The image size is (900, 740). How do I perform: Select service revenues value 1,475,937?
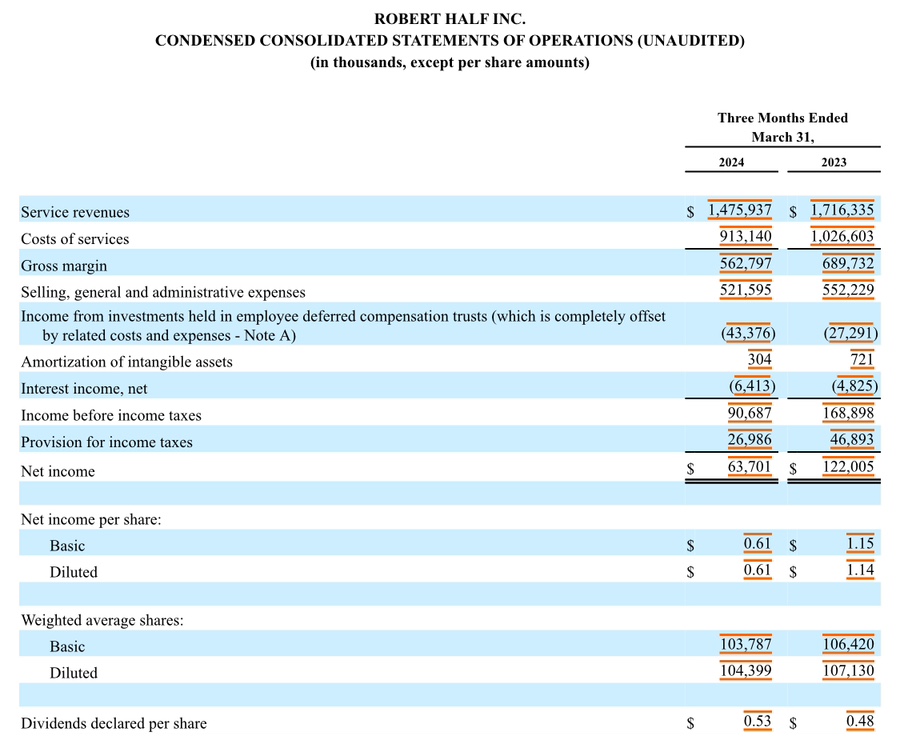(739, 210)
